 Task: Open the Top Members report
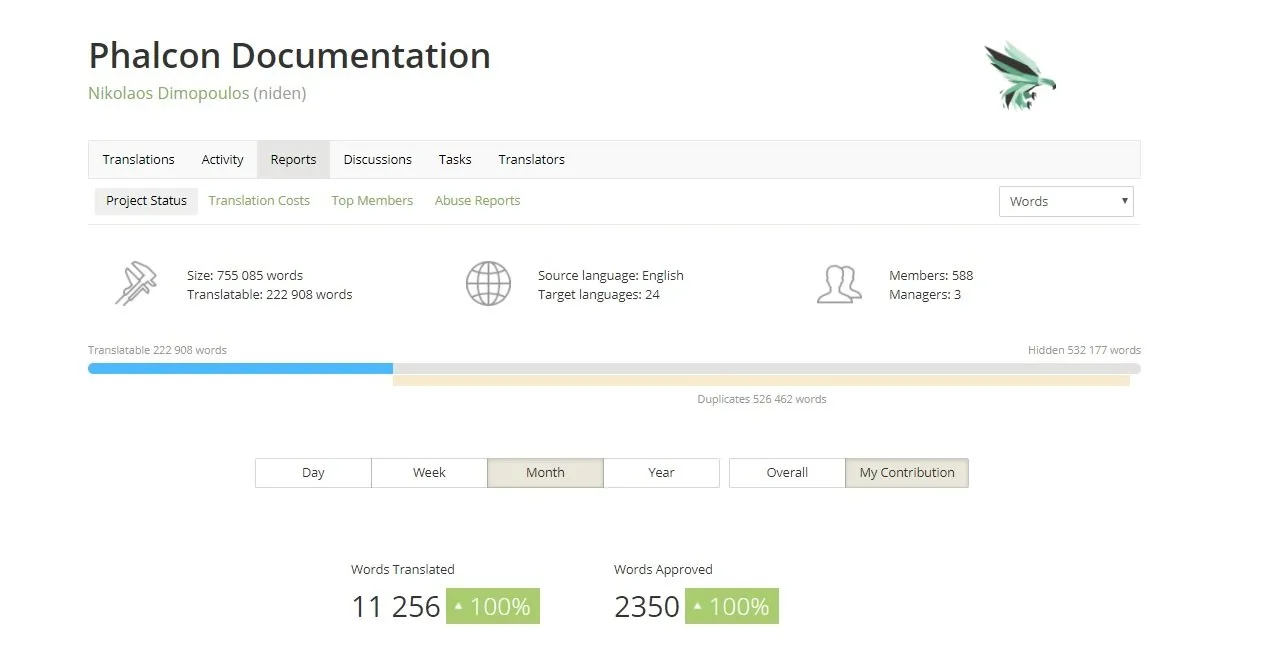tap(372, 201)
